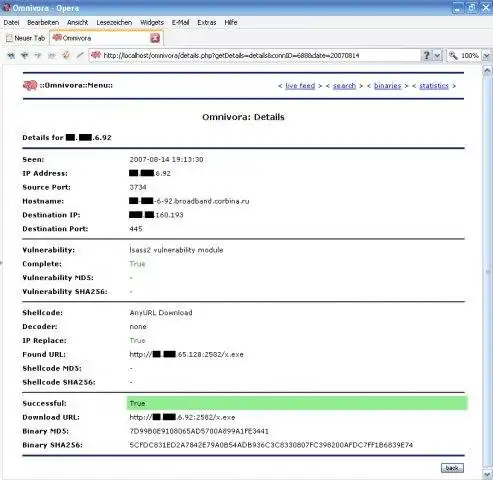Click the back button
The width and height of the screenshot is (493, 480).
(452, 468)
